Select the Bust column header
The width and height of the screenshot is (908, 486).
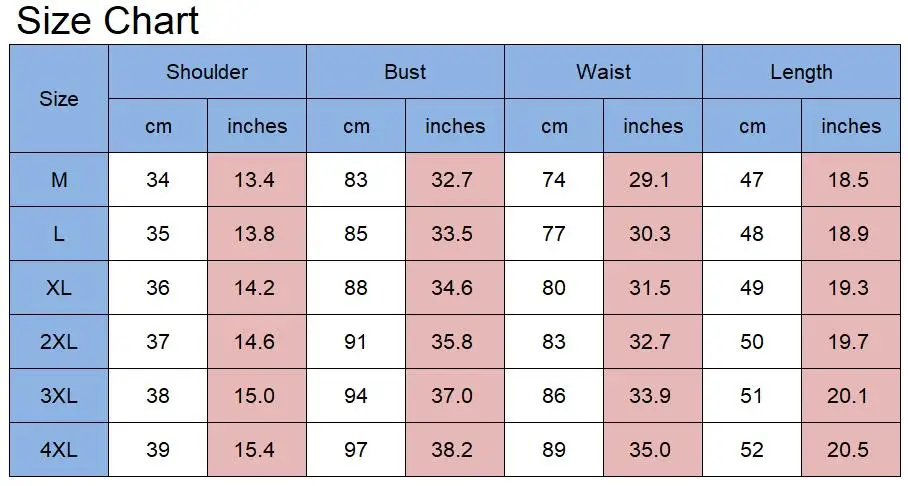[x=405, y=72]
